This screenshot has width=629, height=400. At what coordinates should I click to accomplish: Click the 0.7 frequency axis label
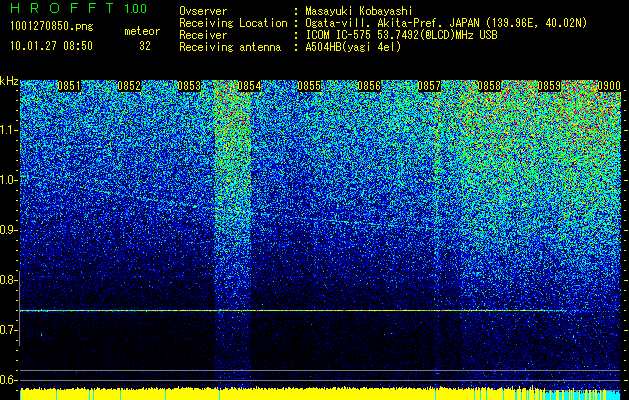(x=8, y=330)
